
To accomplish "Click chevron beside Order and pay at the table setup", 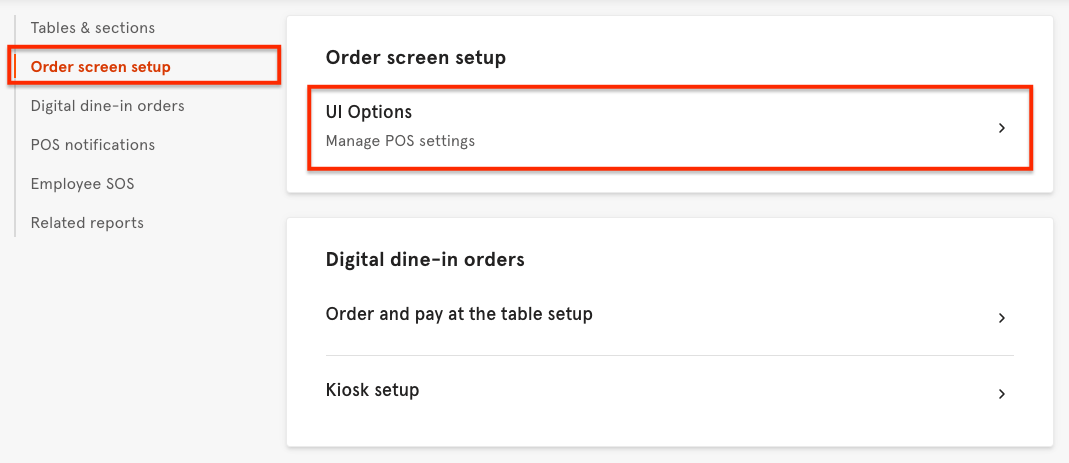I will click(1001, 318).
